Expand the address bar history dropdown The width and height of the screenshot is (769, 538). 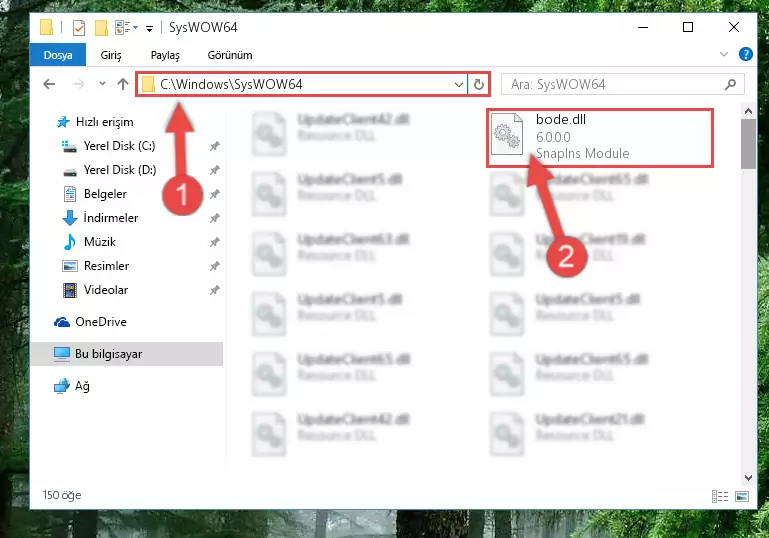click(459, 85)
